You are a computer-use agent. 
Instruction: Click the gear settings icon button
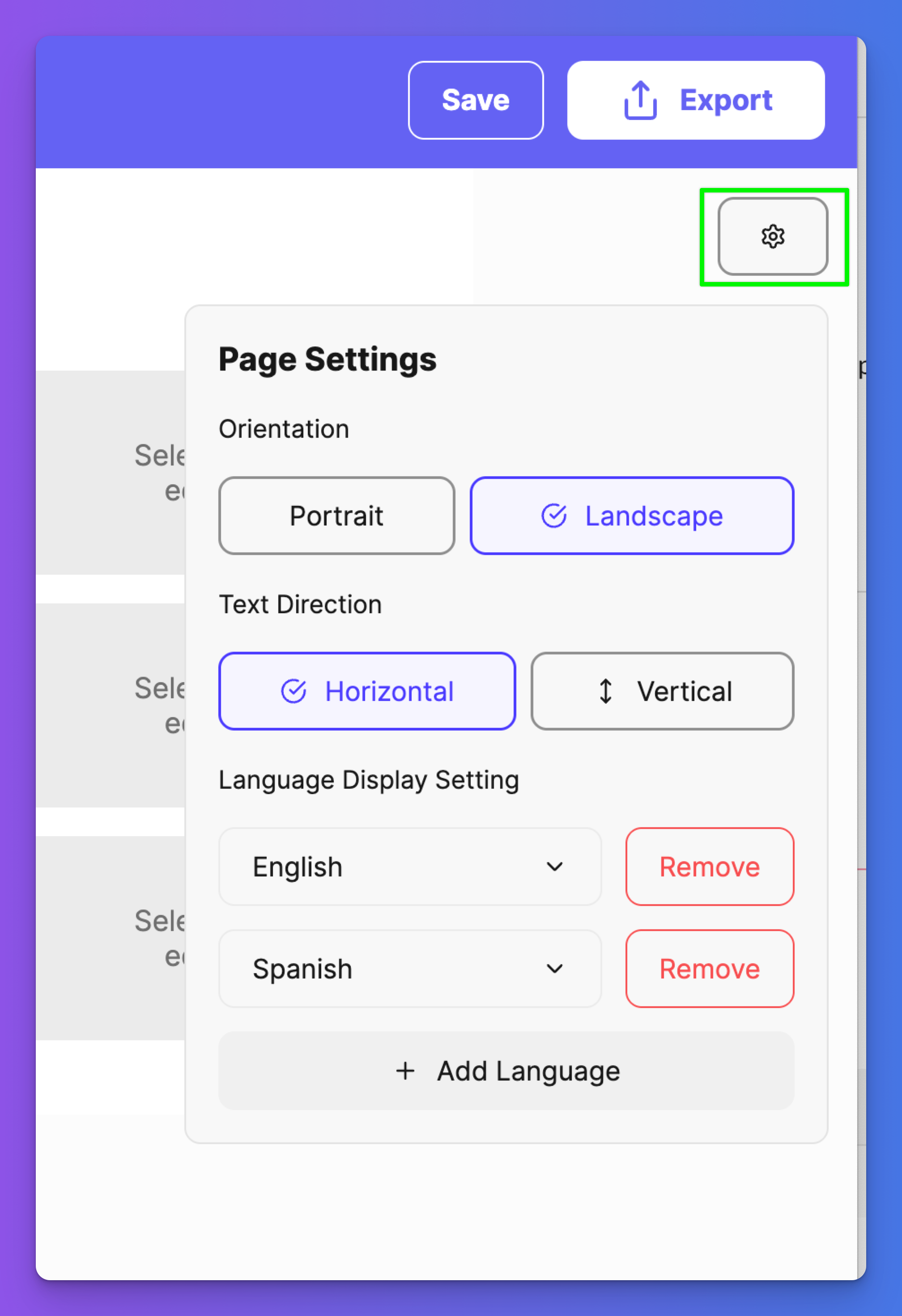[772, 237]
